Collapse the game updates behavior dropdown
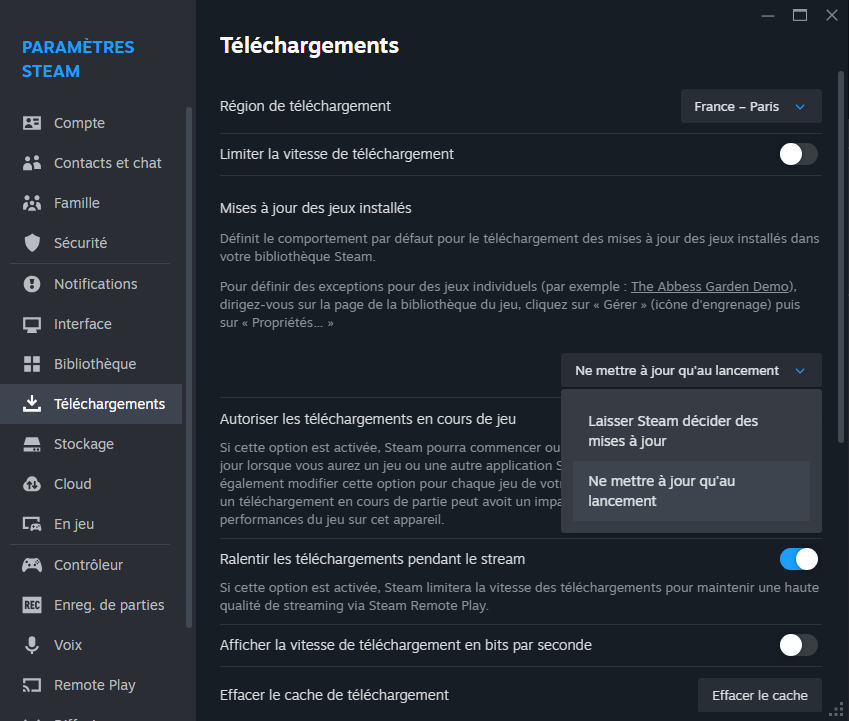The width and height of the screenshot is (849, 721). 691,371
